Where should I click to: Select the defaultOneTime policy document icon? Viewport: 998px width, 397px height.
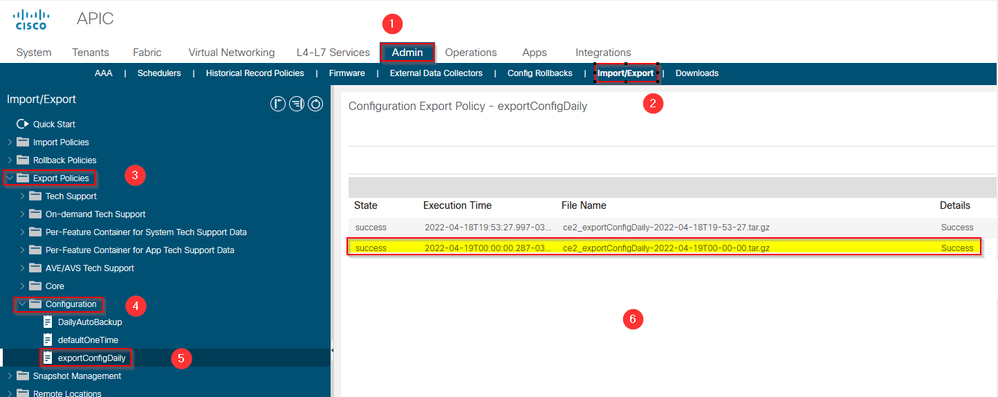point(46,340)
